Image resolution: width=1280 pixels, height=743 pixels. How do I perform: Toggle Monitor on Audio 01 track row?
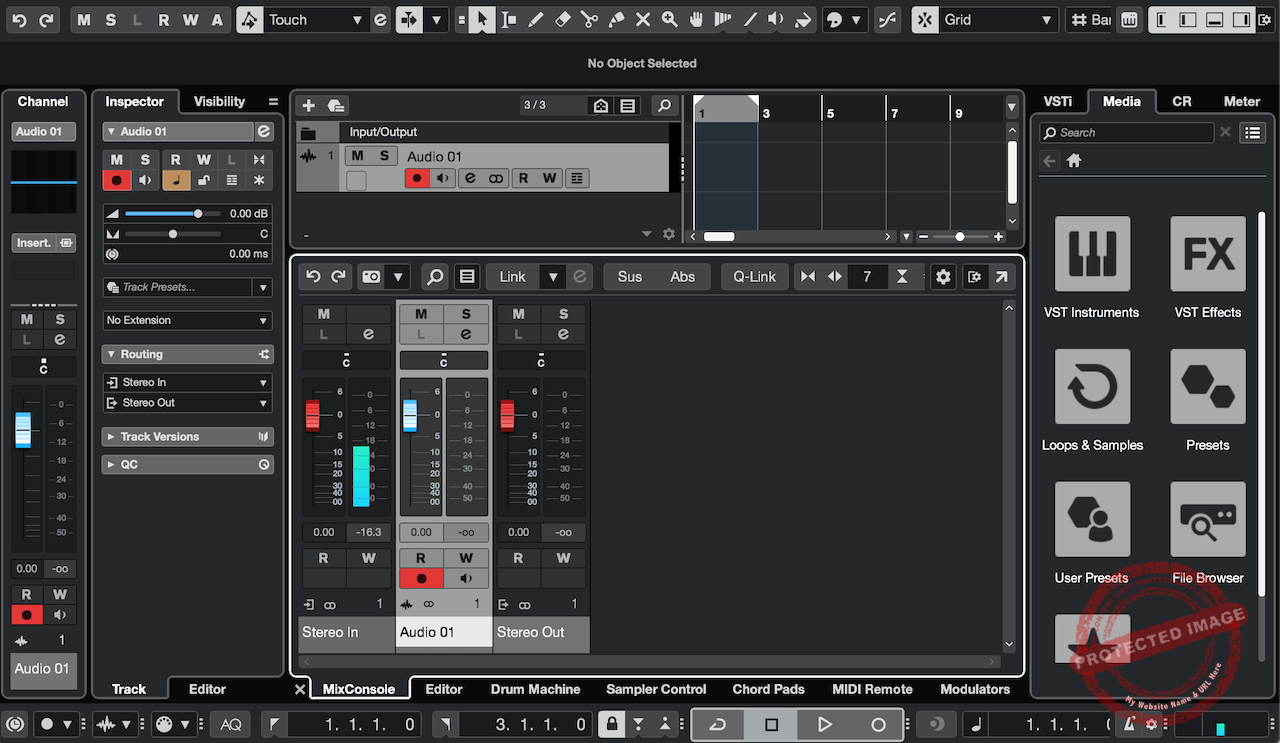pos(443,178)
